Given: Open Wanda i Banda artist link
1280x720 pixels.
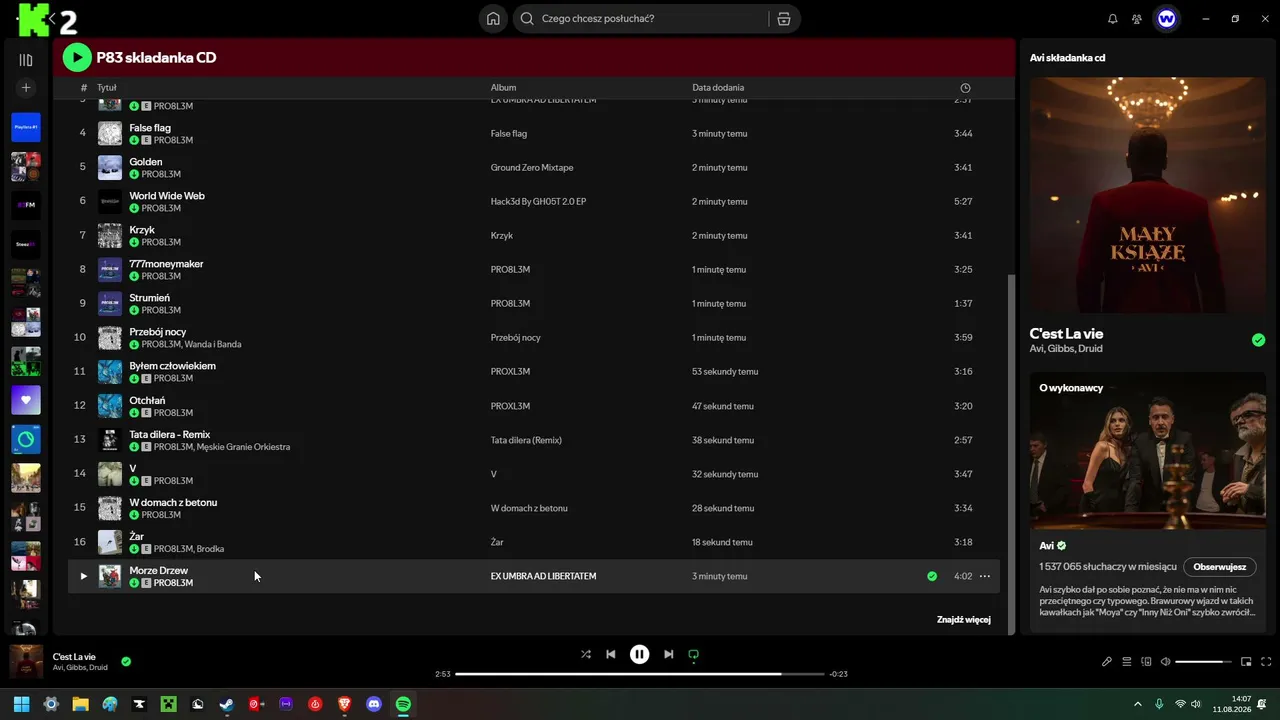Looking at the screenshot, I should tap(213, 344).
